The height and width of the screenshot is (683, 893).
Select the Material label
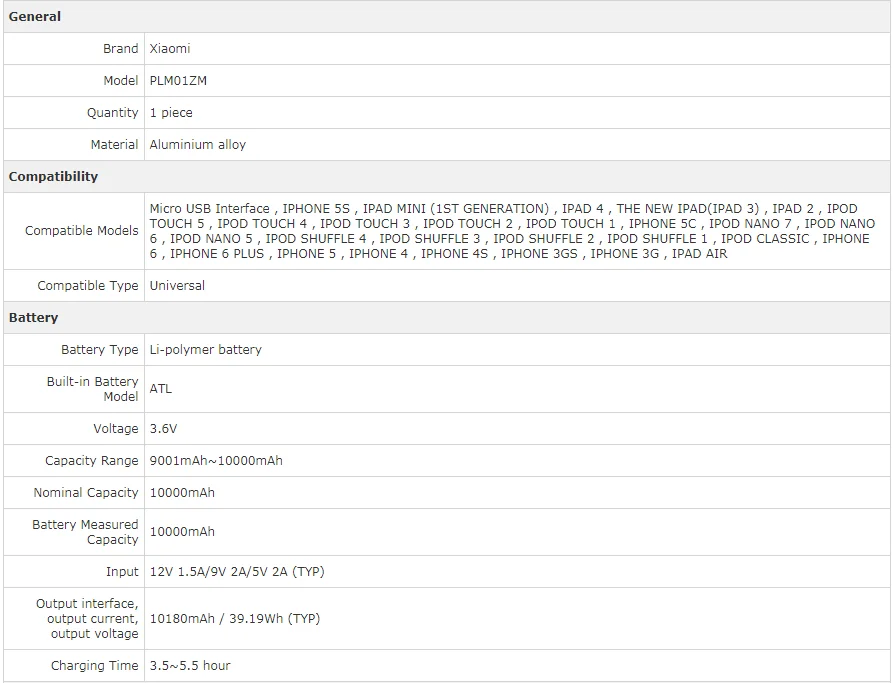(114, 144)
